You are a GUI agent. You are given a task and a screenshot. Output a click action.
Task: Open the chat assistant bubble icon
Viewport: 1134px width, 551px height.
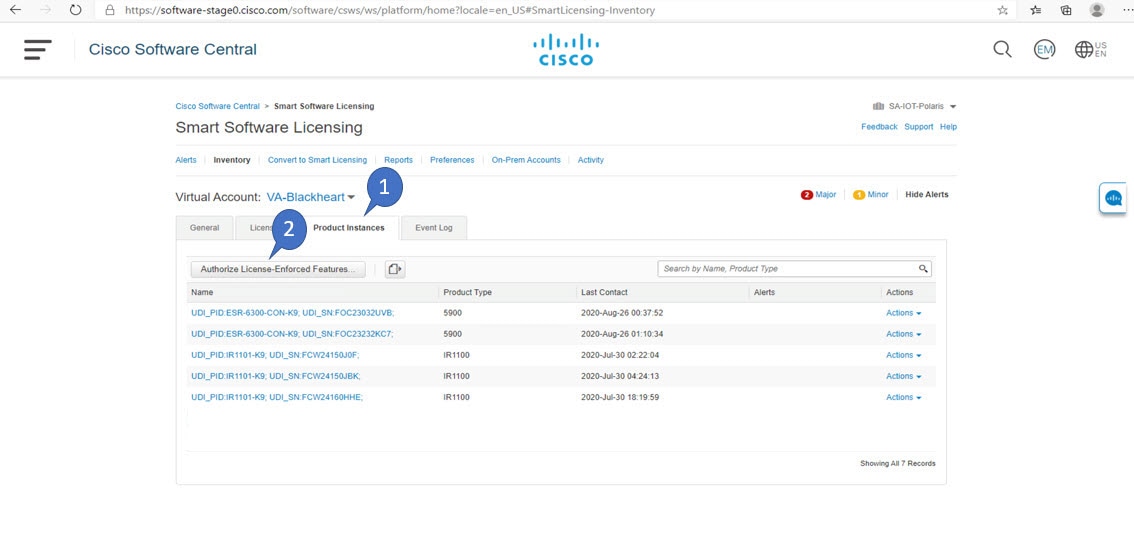point(1112,198)
